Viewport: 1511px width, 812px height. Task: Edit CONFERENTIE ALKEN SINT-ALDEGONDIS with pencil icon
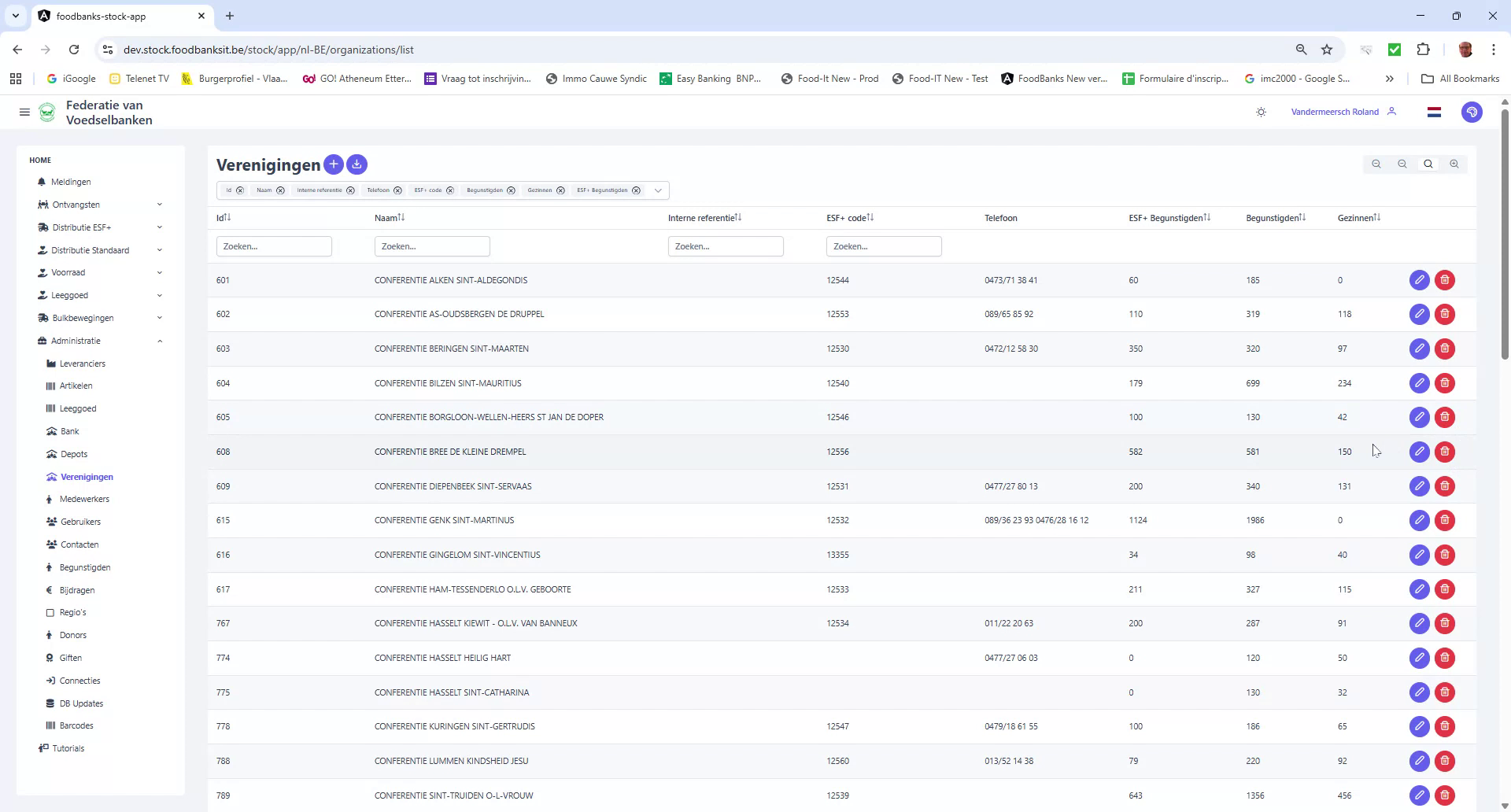pos(1419,280)
